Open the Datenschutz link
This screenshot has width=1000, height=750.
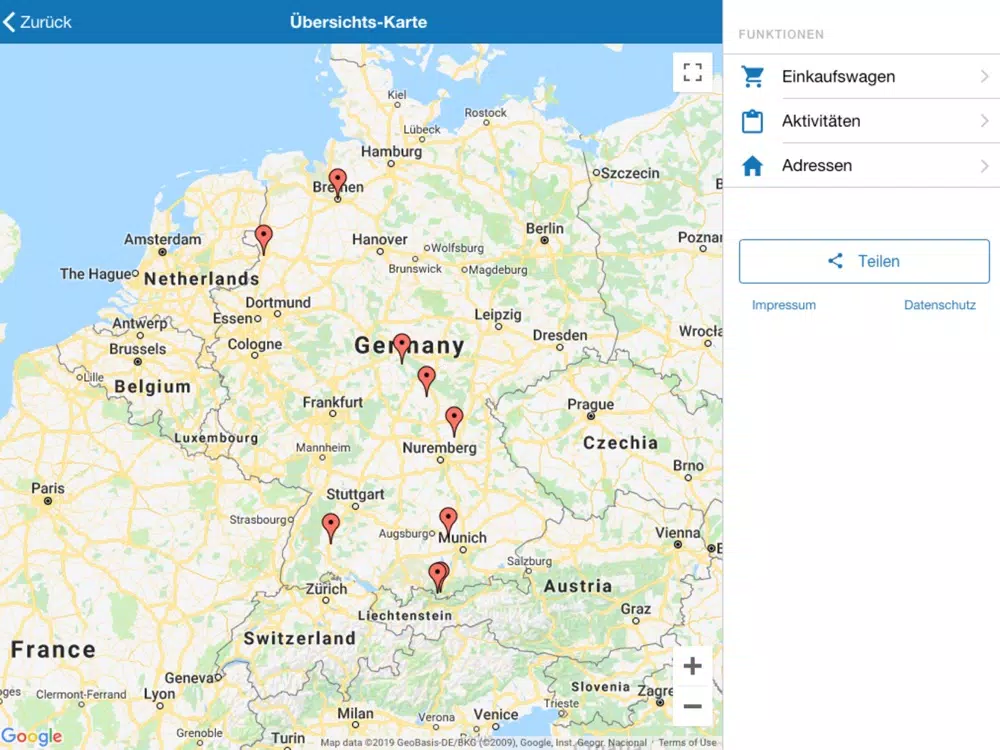pos(939,305)
